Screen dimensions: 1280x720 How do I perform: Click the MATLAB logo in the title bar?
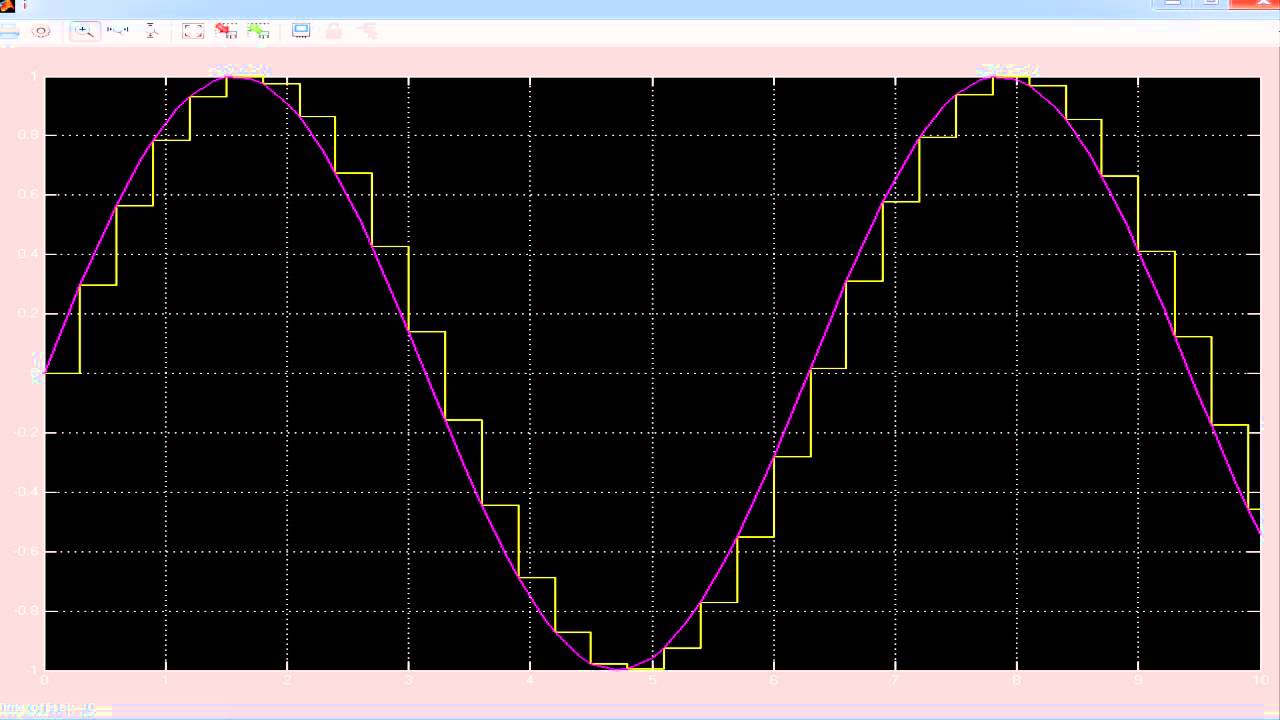click(x=7, y=6)
